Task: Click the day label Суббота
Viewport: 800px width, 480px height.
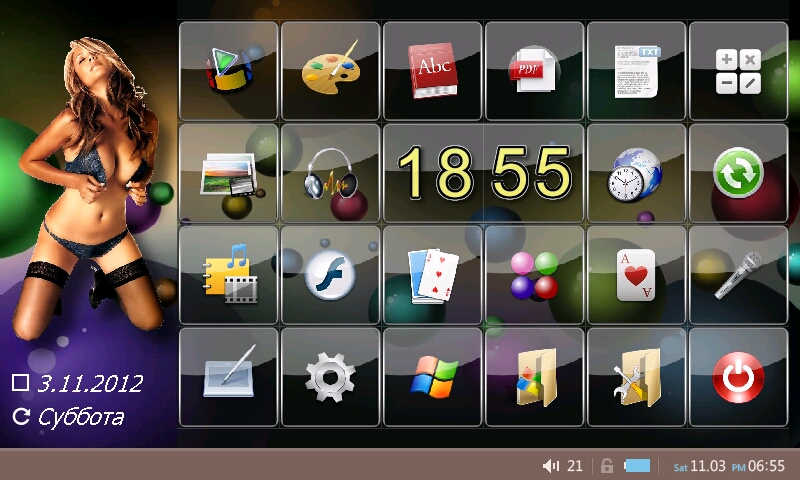Action: point(81,417)
